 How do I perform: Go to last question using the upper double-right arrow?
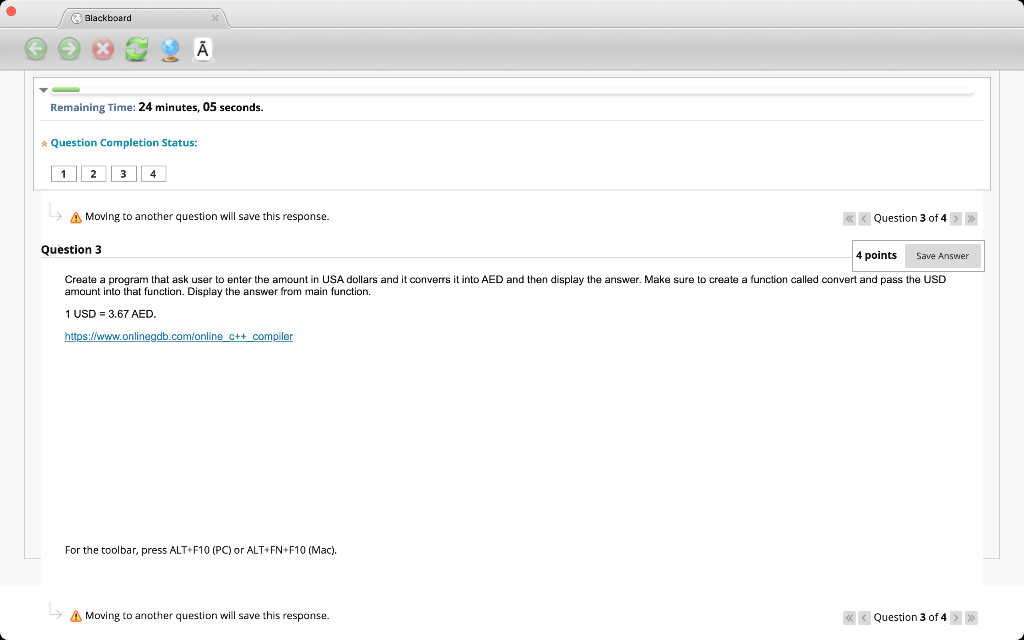point(971,219)
